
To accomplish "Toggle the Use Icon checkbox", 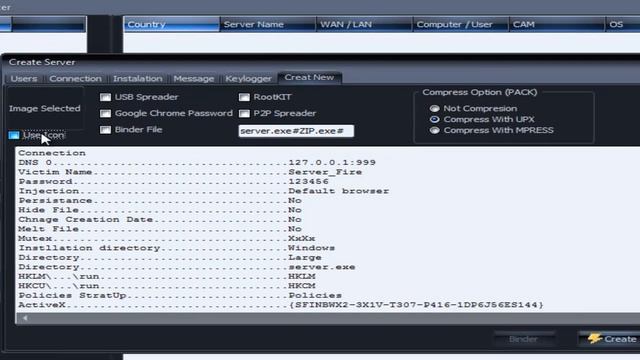I will pos(14,135).
